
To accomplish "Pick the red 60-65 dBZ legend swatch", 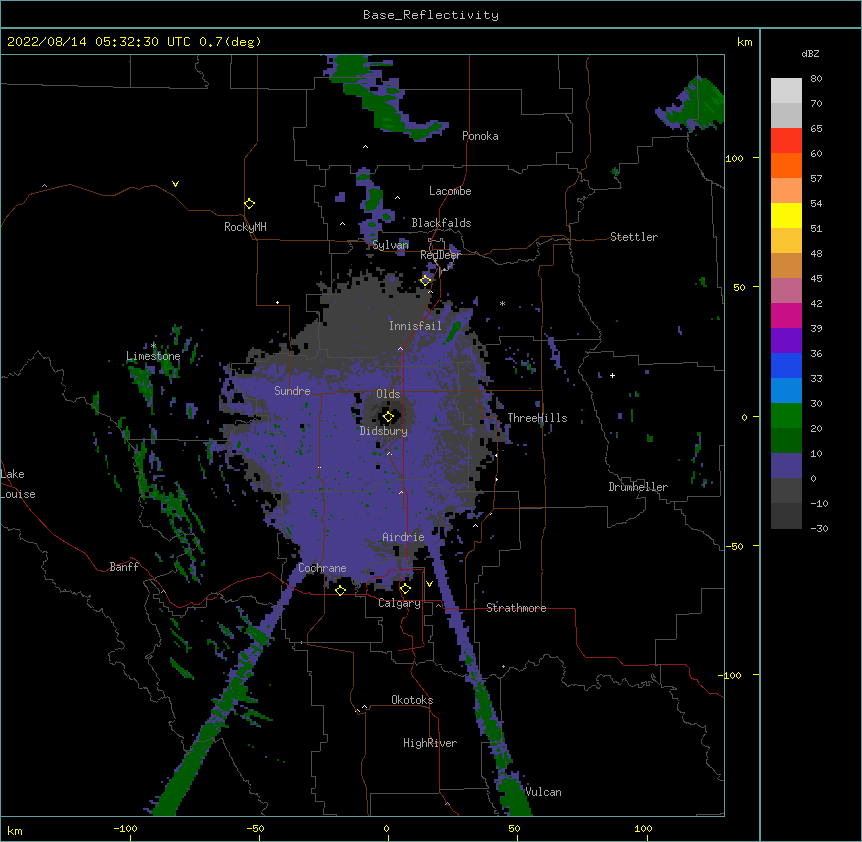I will click(786, 141).
